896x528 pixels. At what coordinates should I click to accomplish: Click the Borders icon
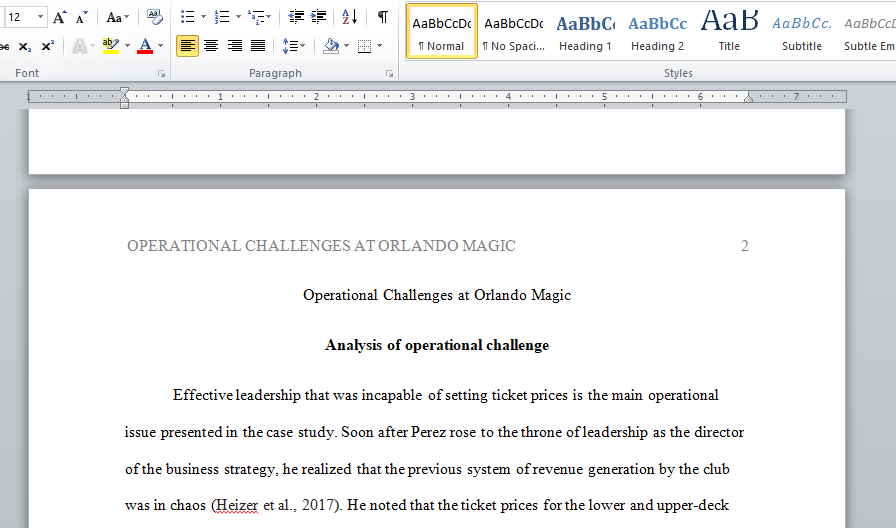click(x=365, y=46)
